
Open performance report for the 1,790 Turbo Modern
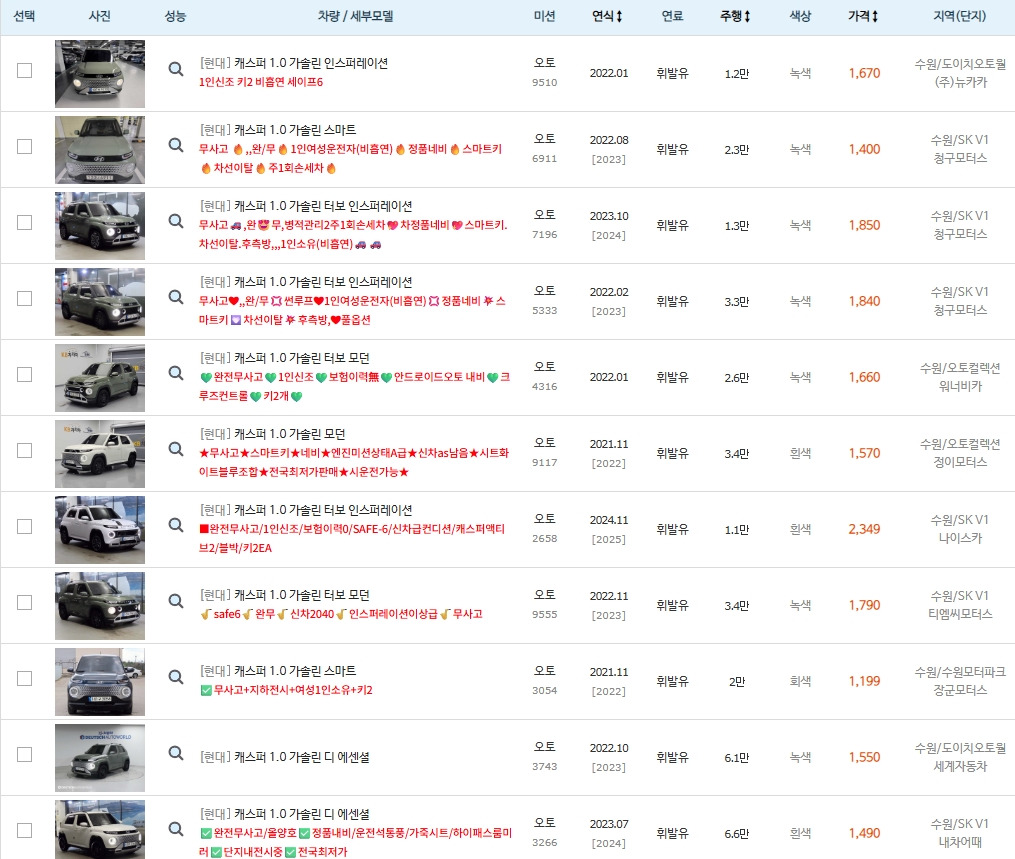(175, 601)
